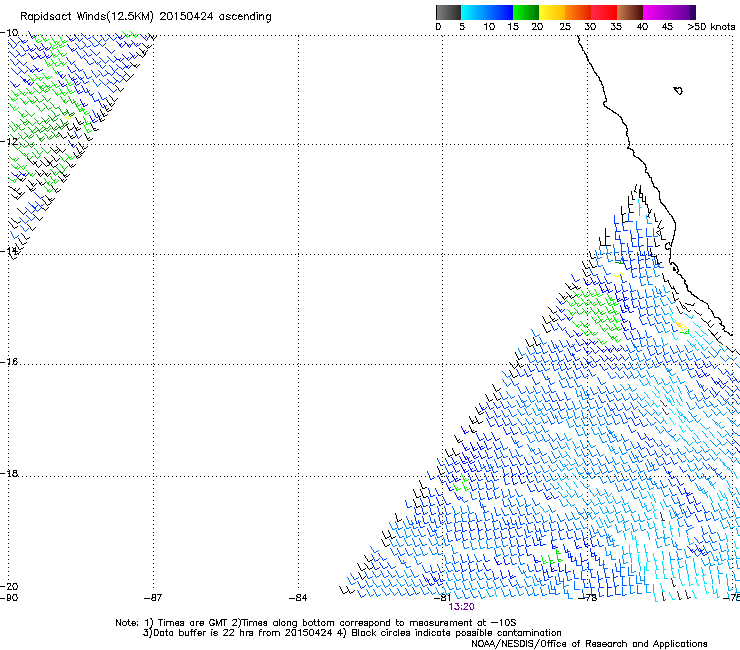Viewport: 740px width, 650px height.
Task: Click the '-16' latitude axis label
Action: [9, 361]
